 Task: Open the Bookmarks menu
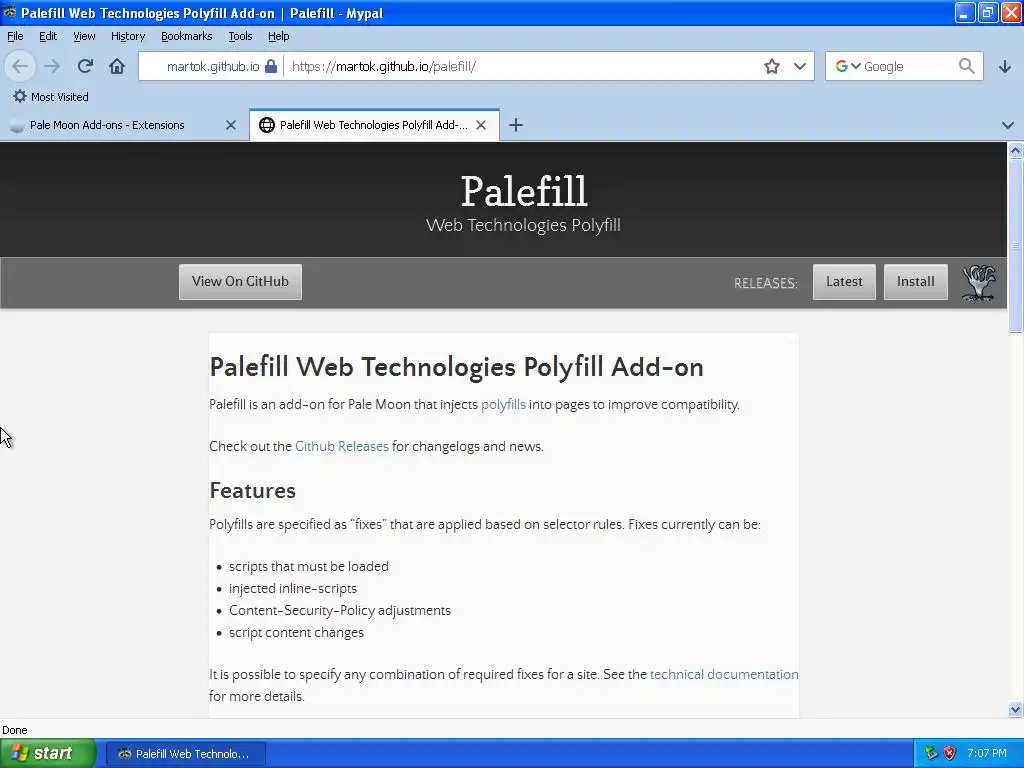pos(186,36)
